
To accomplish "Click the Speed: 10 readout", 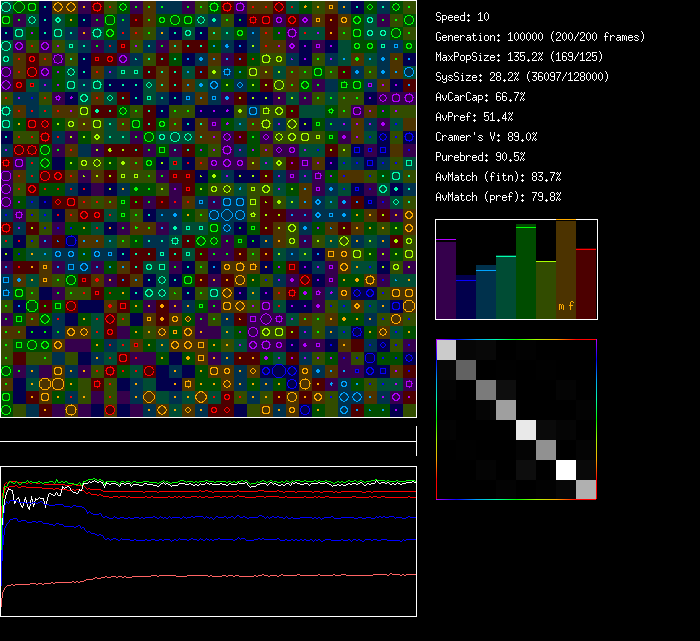I will 463,17.
